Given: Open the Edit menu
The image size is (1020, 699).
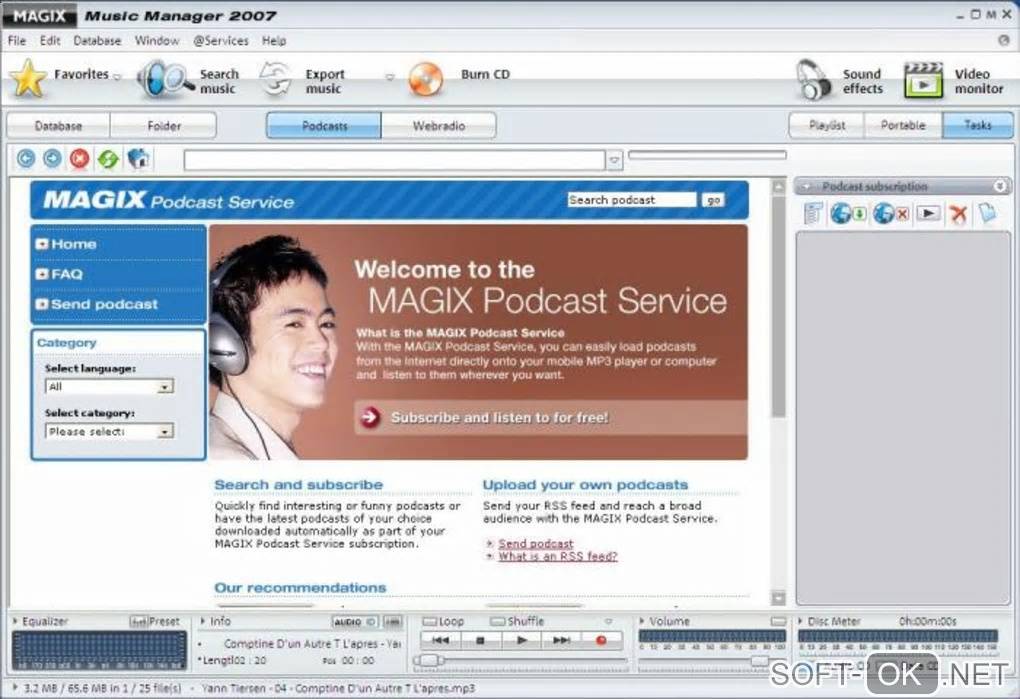Looking at the screenshot, I should coord(50,40).
